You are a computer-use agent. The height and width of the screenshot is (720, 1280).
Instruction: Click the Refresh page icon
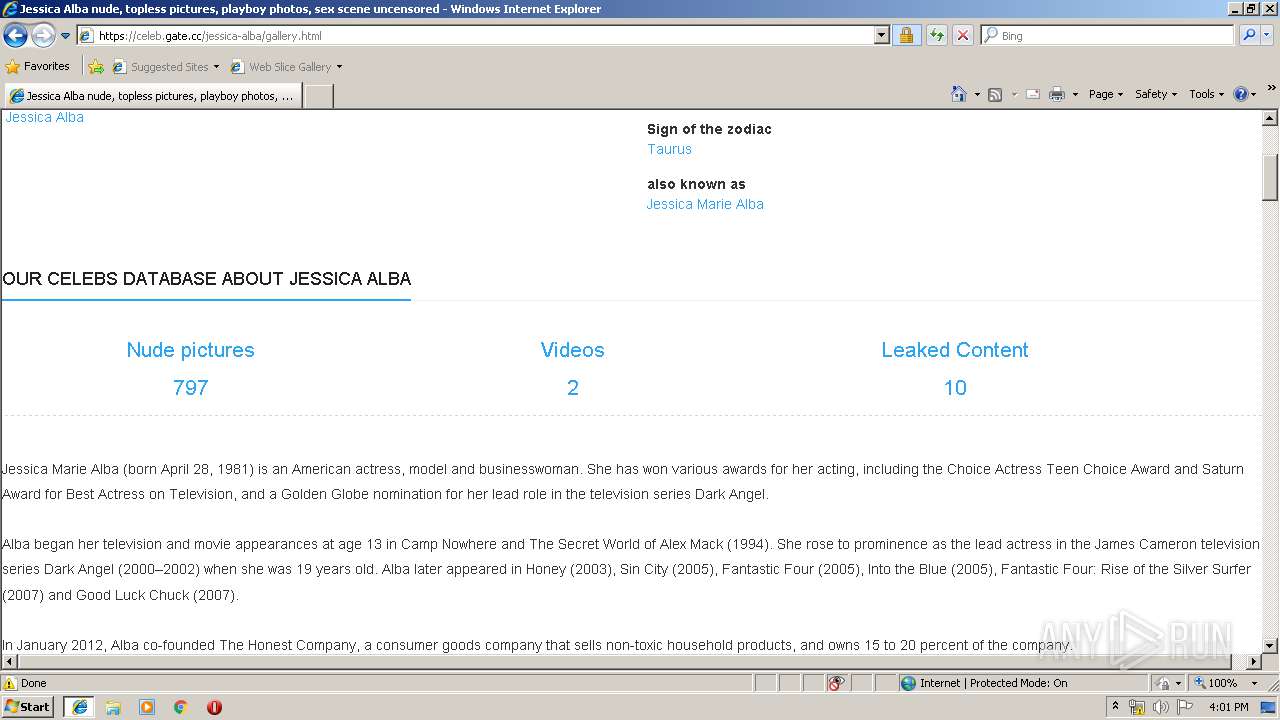936,35
